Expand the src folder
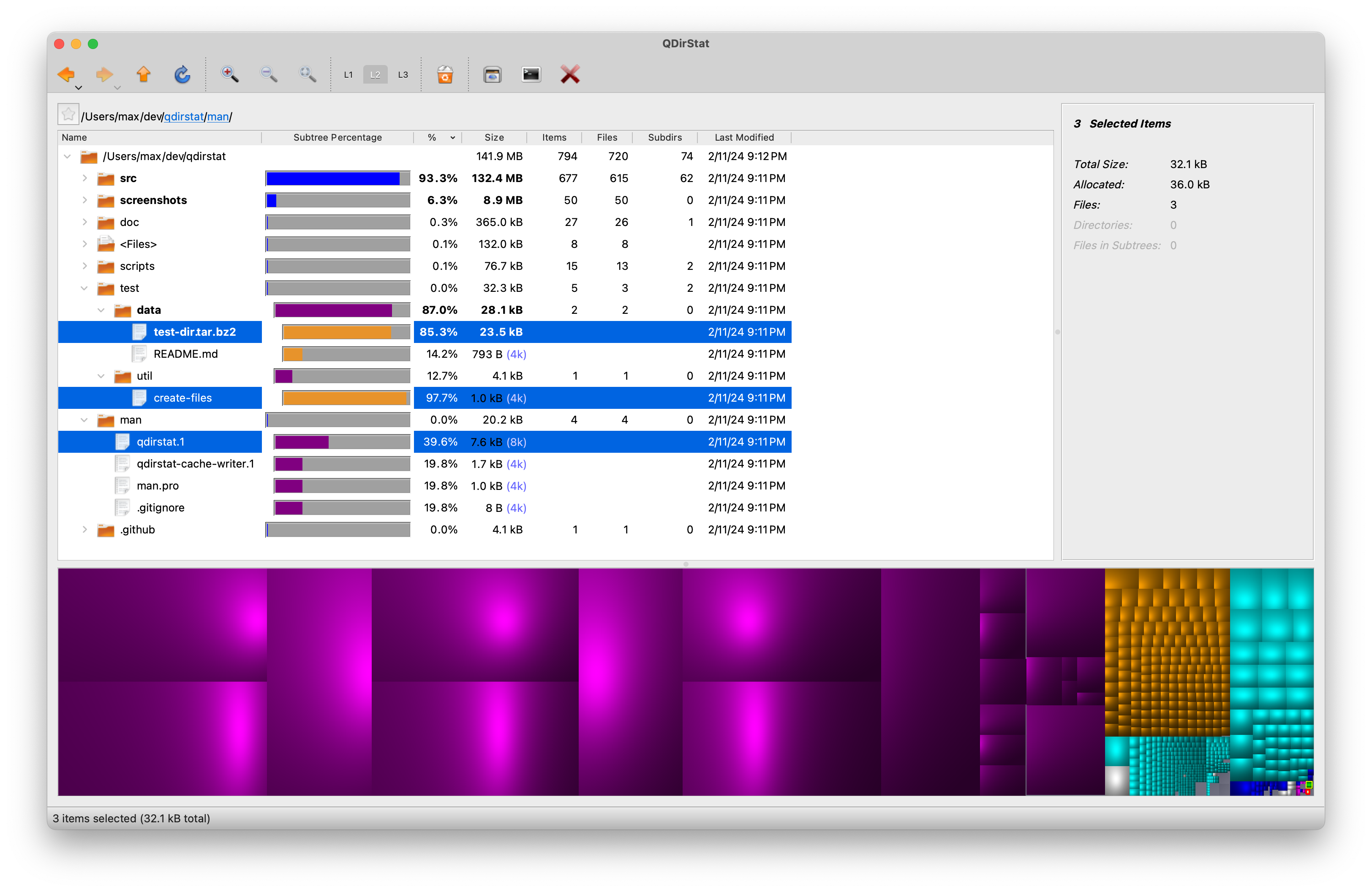 point(85,178)
